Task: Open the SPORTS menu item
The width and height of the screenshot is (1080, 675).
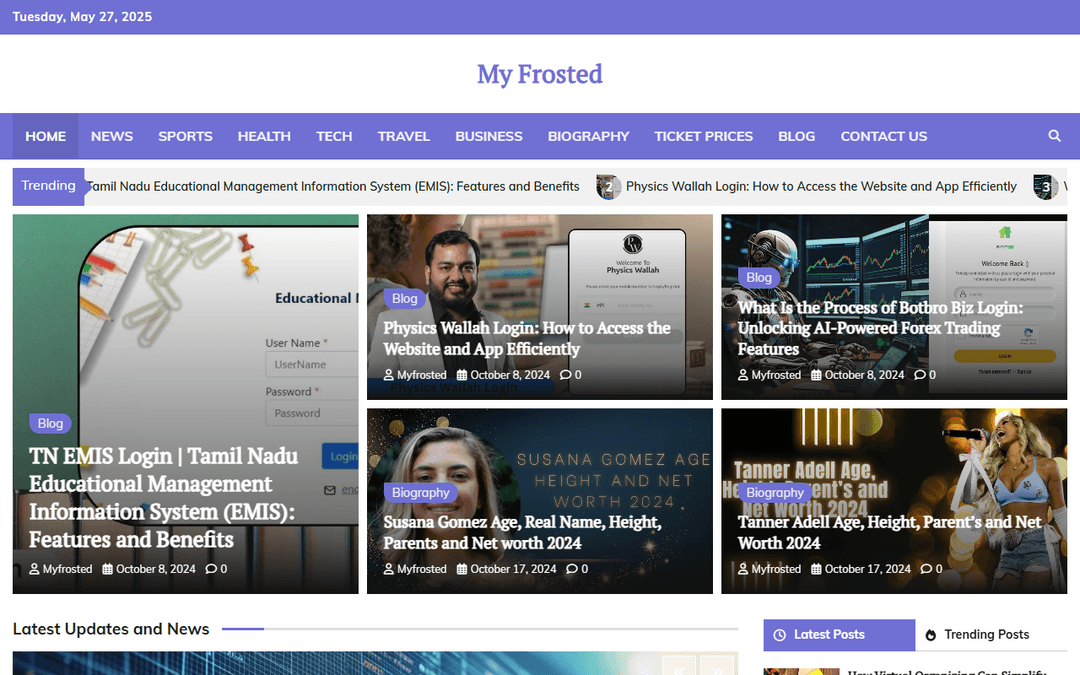Action: tap(185, 136)
